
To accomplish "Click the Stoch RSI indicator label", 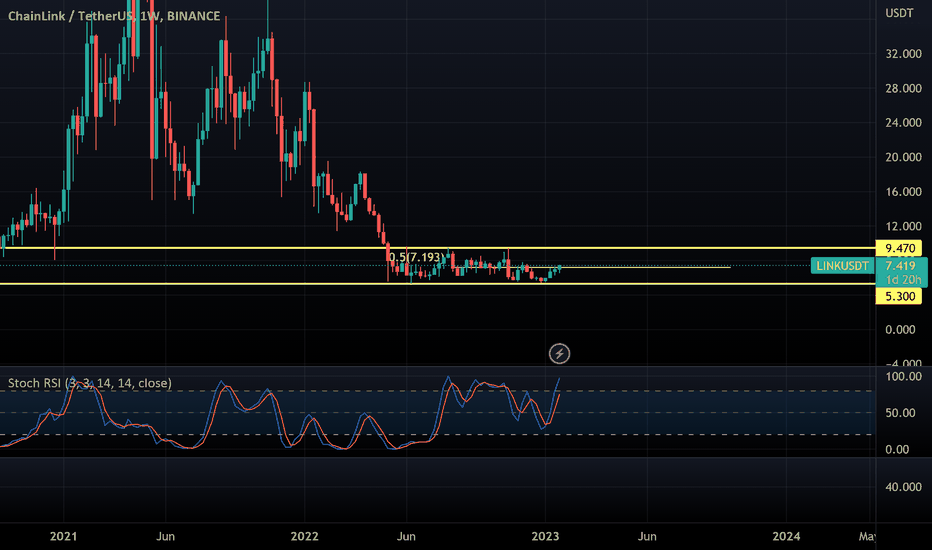I will [x=90, y=383].
